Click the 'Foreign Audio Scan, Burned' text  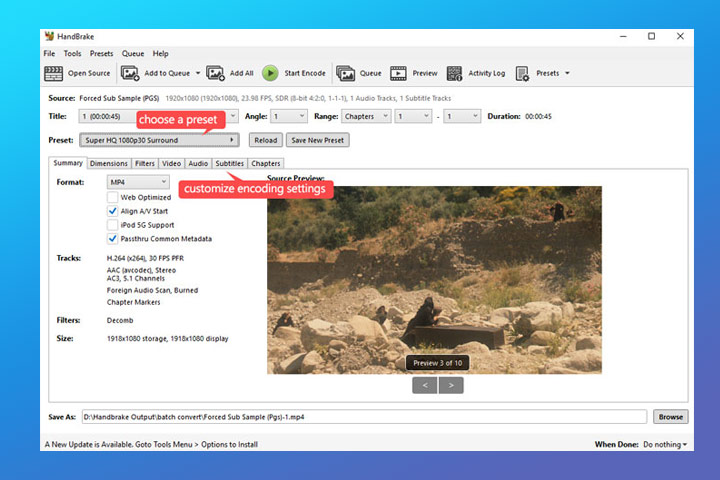click(152, 290)
